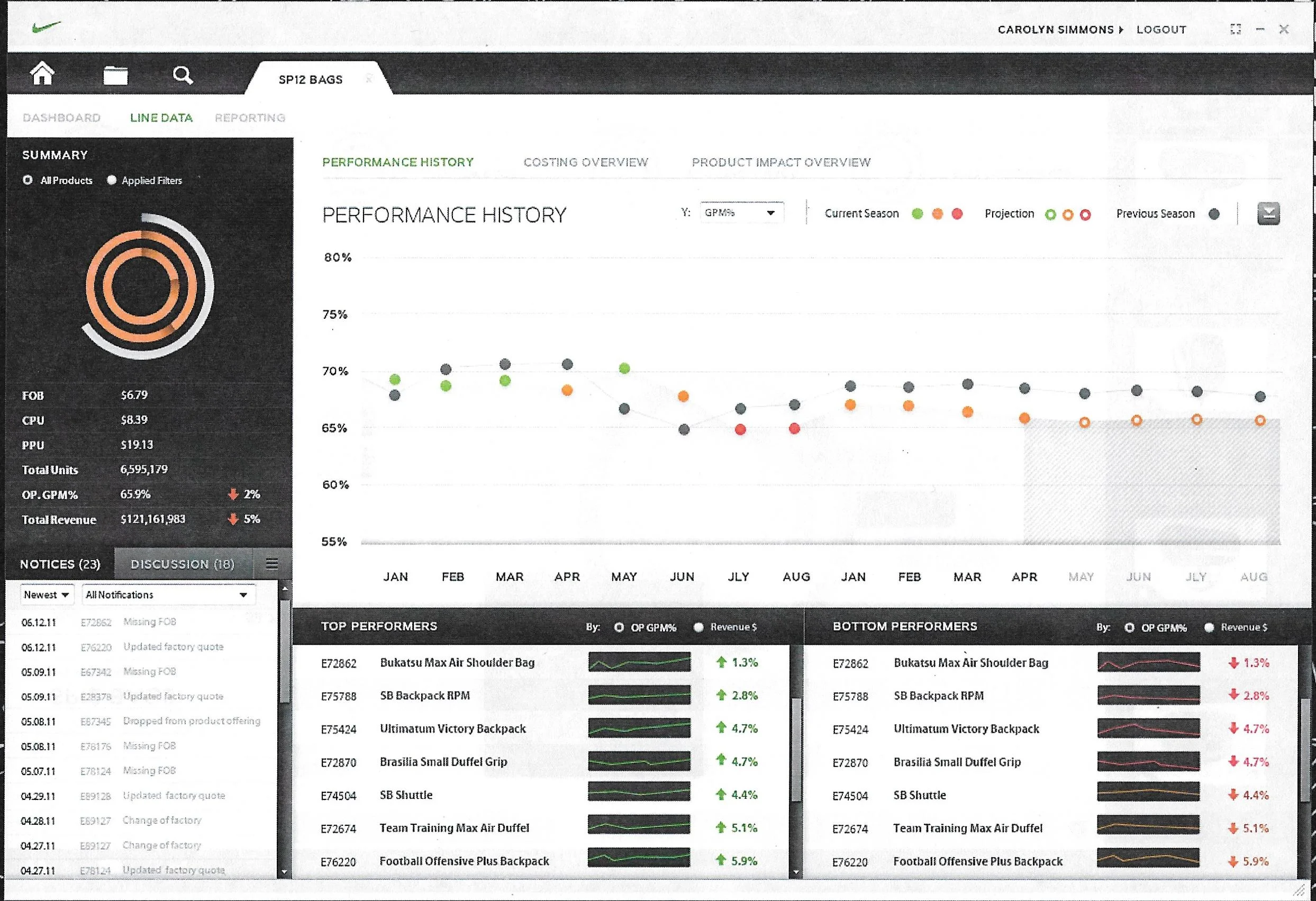Viewport: 1316px width, 901px height.
Task: Open the GPM% Y-axis dropdown
Action: 741,213
